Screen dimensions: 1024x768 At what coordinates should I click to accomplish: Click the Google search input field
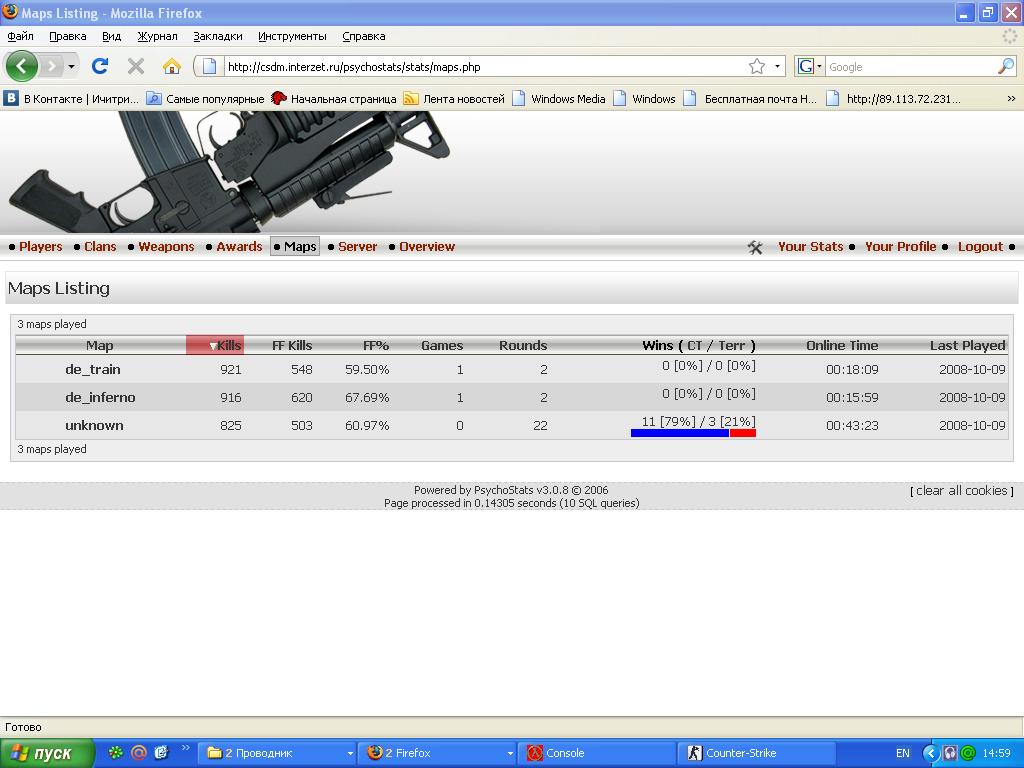[x=911, y=67]
